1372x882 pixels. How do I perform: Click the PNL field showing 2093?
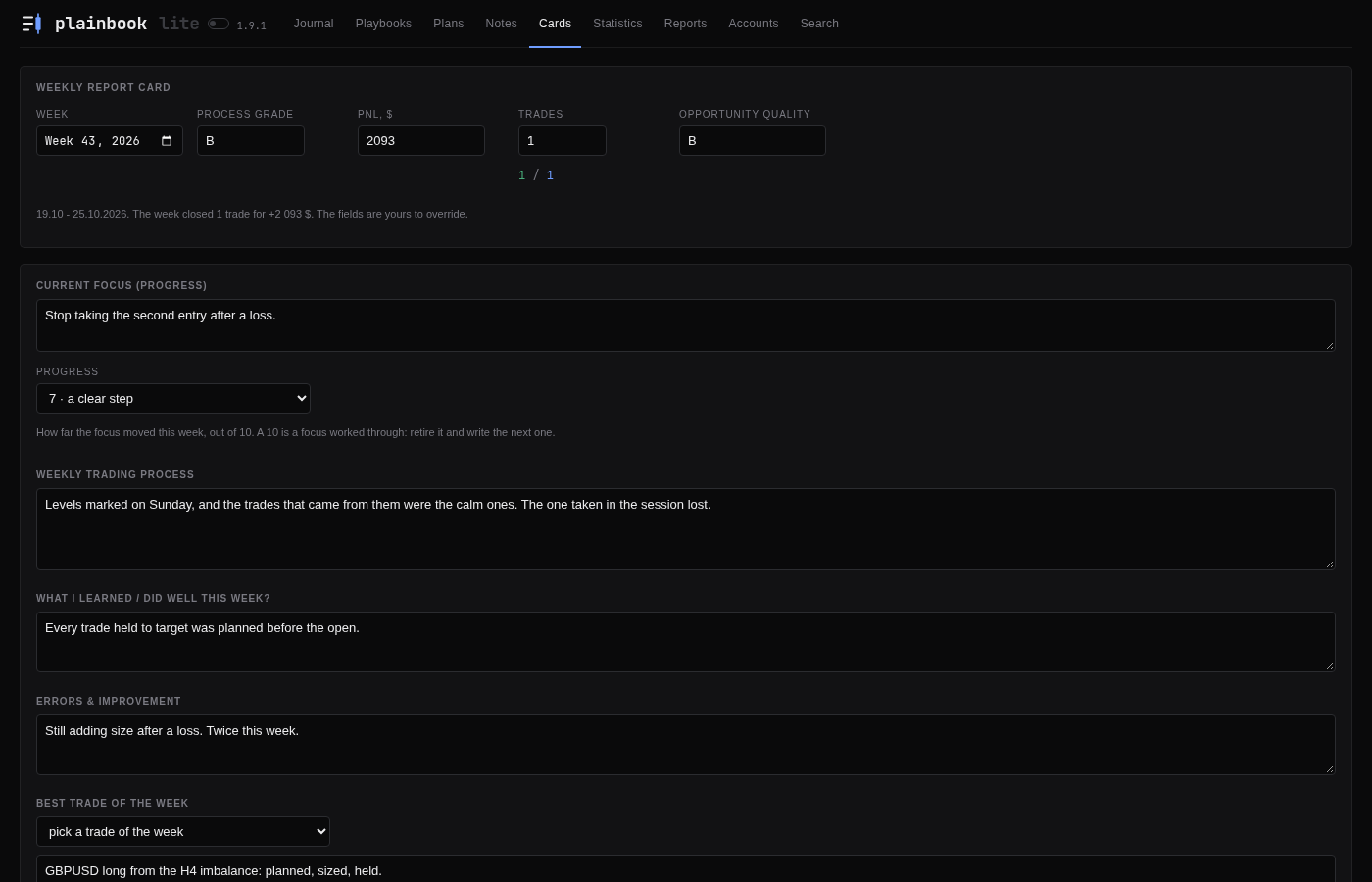pos(421,141)
